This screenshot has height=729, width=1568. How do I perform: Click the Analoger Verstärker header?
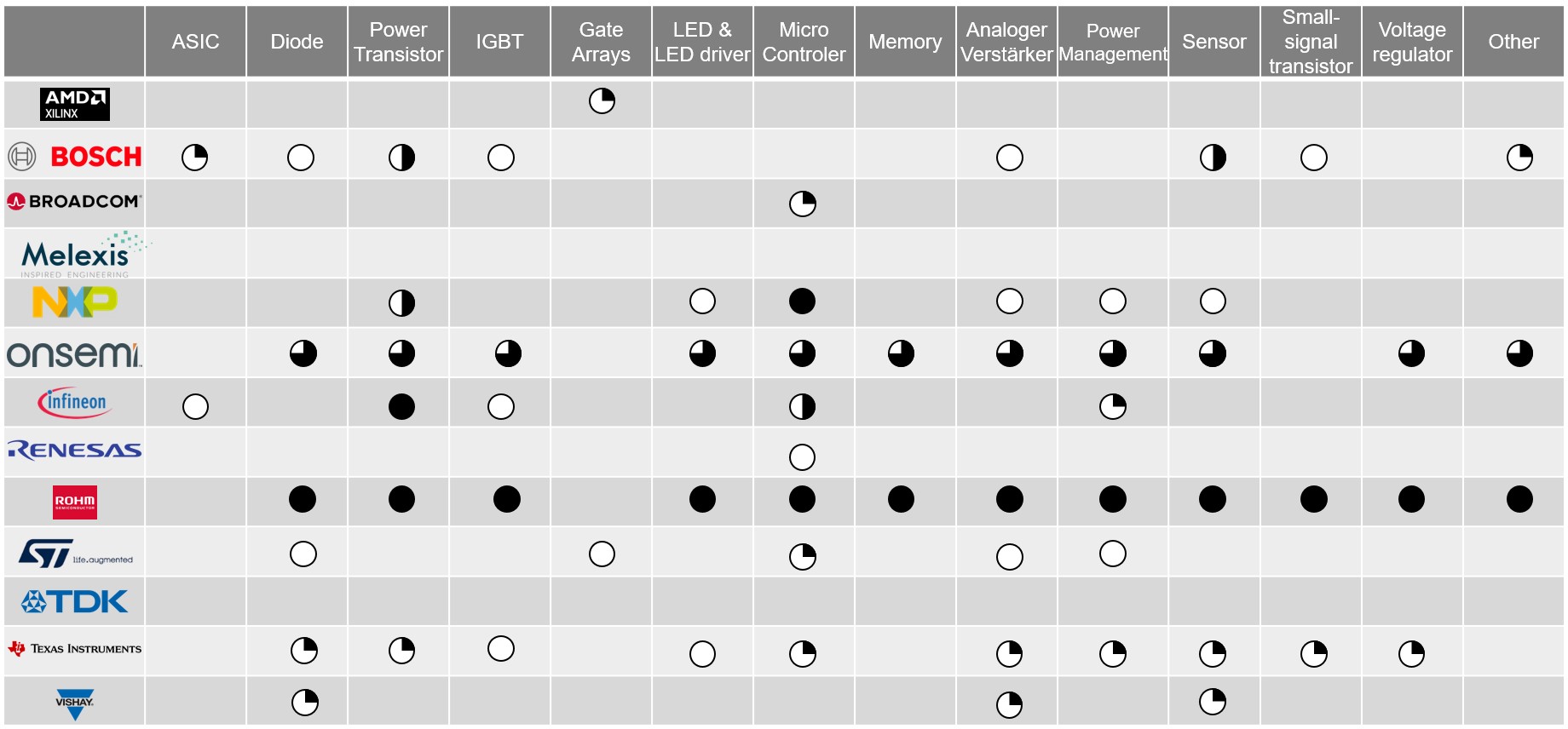tap(1006, 42)
